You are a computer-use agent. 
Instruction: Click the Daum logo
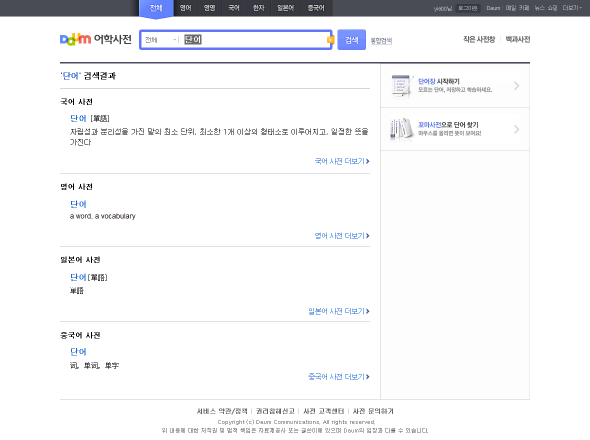point(75,39)
